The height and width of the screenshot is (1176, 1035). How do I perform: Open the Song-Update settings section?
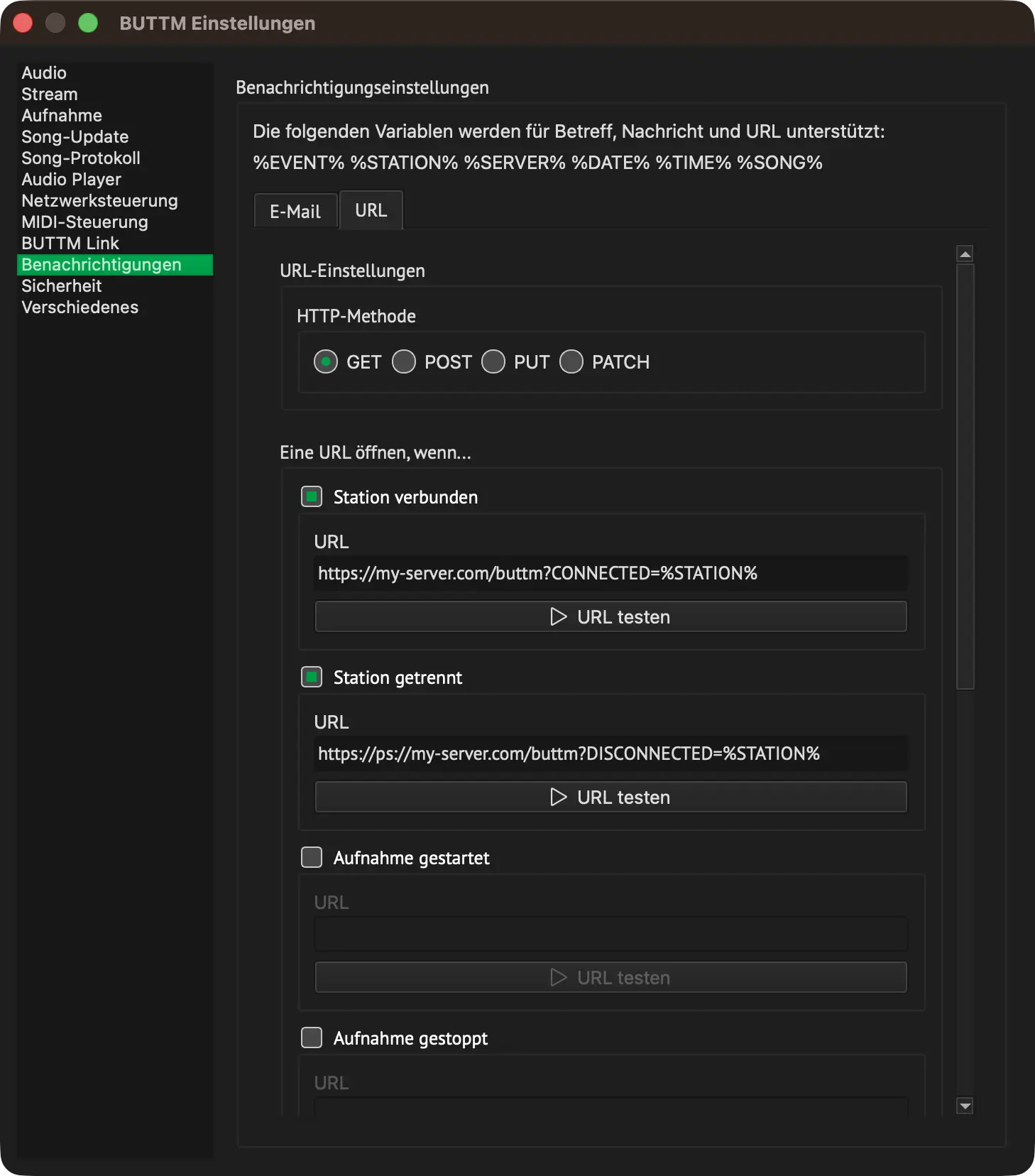point(115,137)
